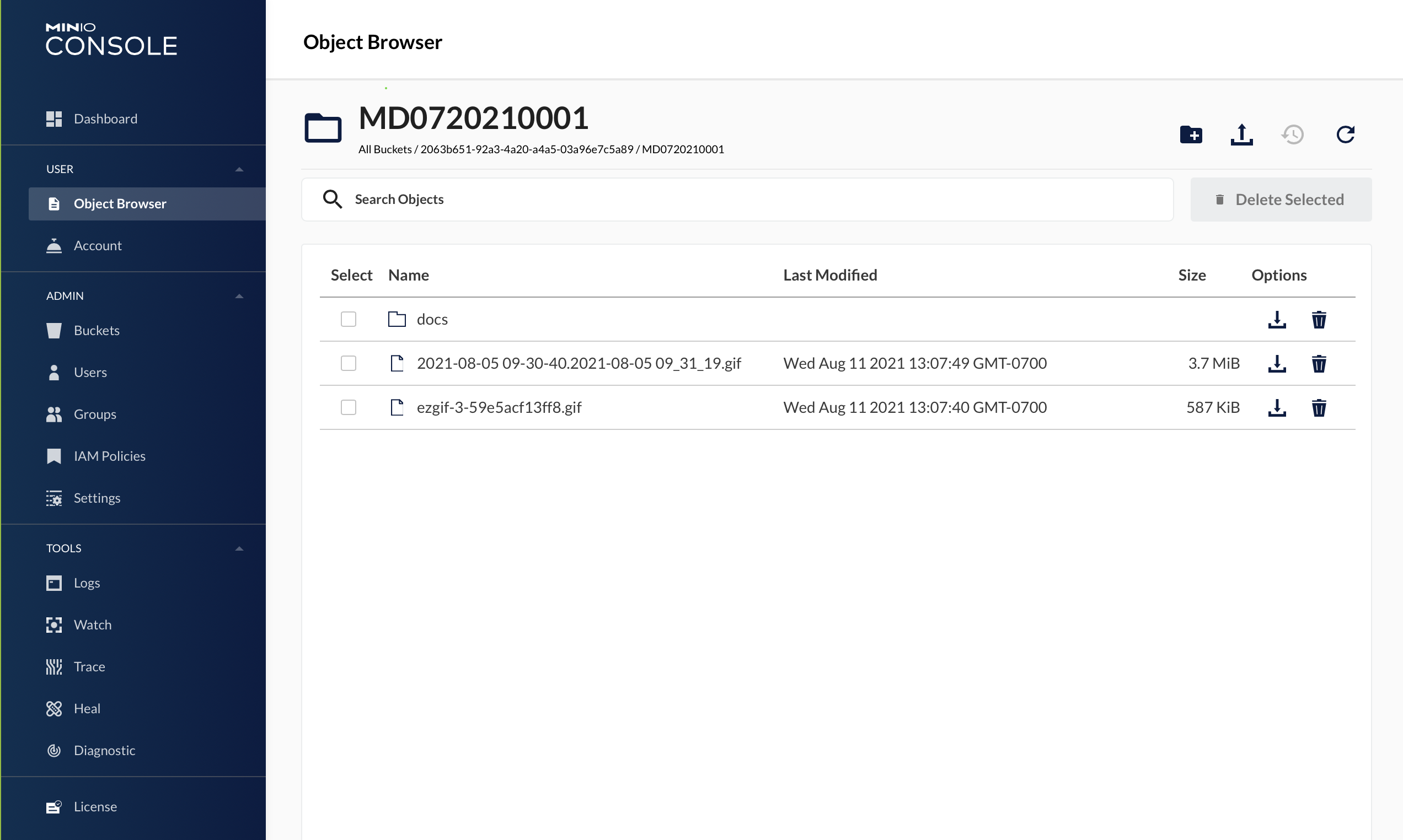Viewport: 1403px width, 840px height.
Task: Open bucket 2063b651-92a3-4a20-a4a5-03a96e7c5a89 breadcrumb
Action: pyautogui.click(x=527, y=149)
